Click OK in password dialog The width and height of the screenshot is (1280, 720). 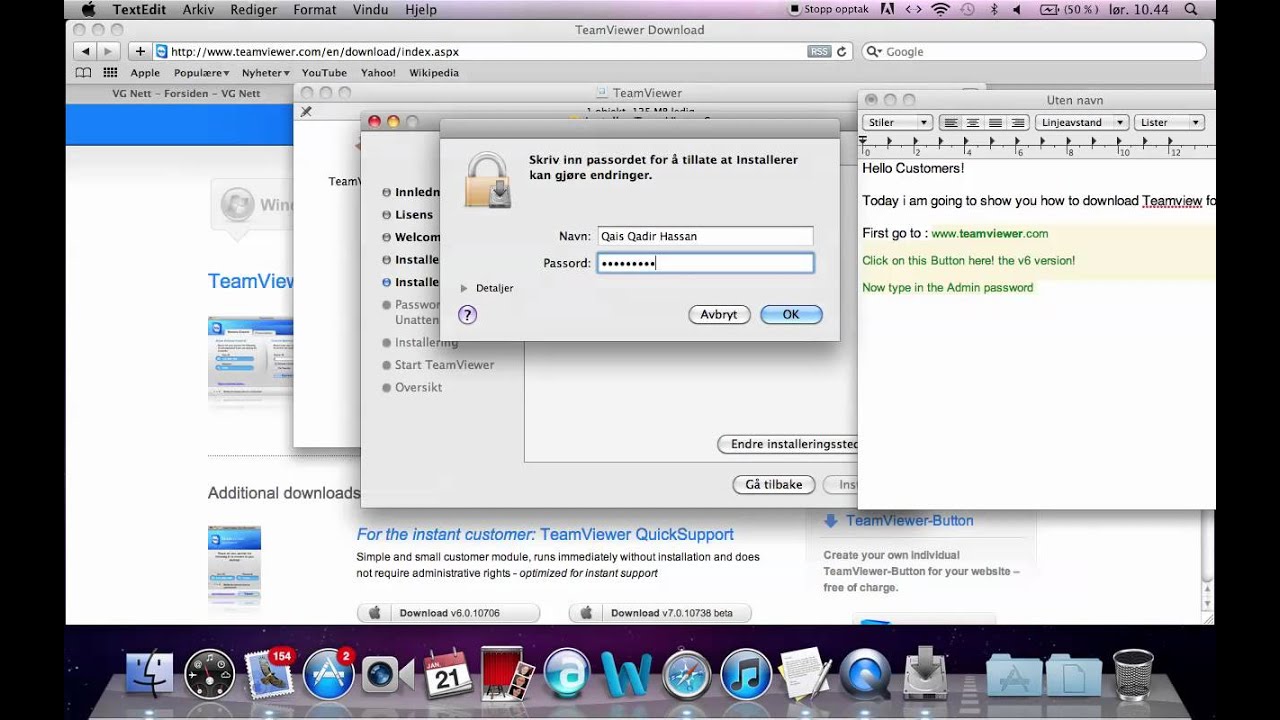point(791,314)
